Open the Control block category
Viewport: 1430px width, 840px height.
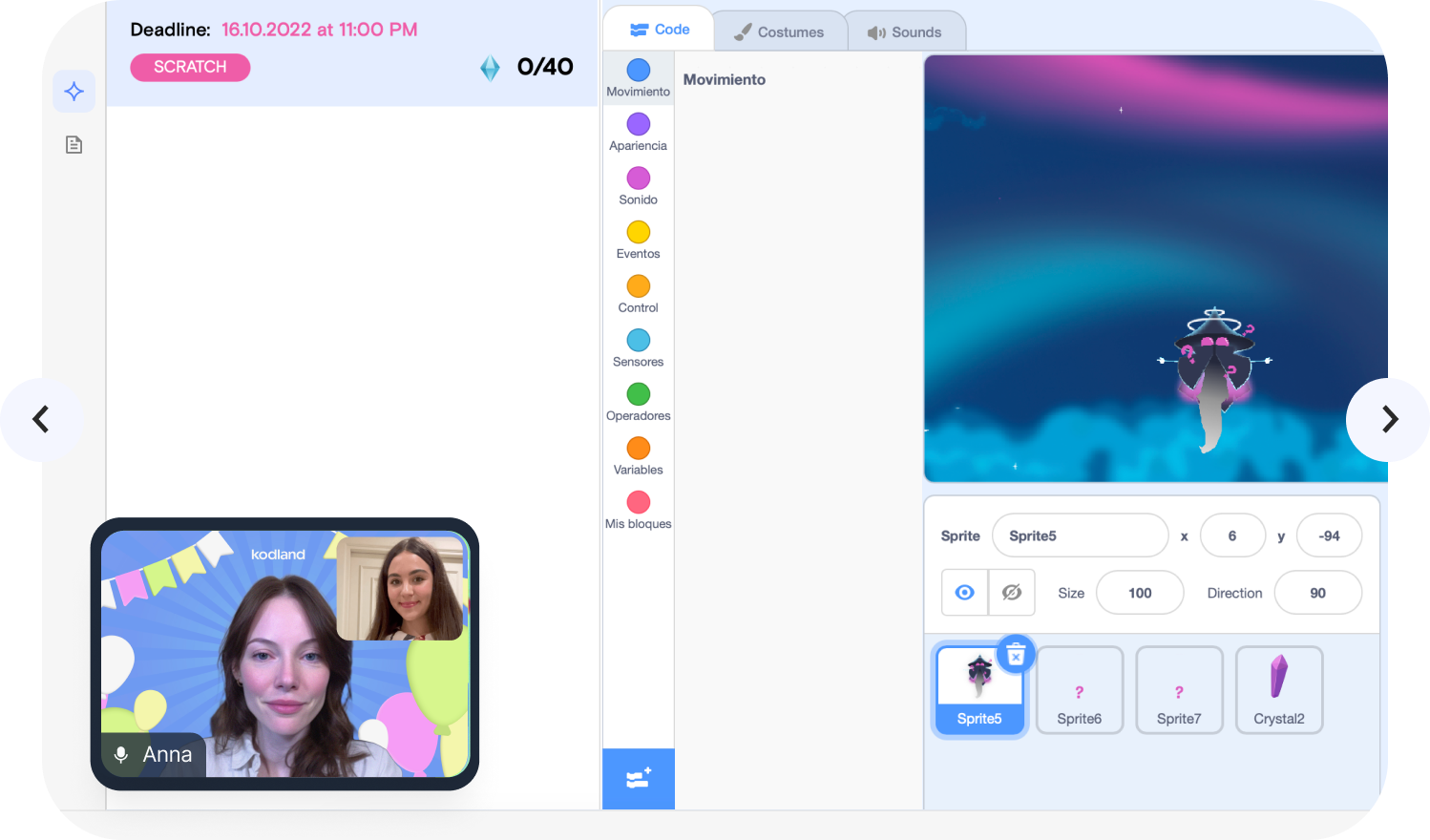[638, 294]
